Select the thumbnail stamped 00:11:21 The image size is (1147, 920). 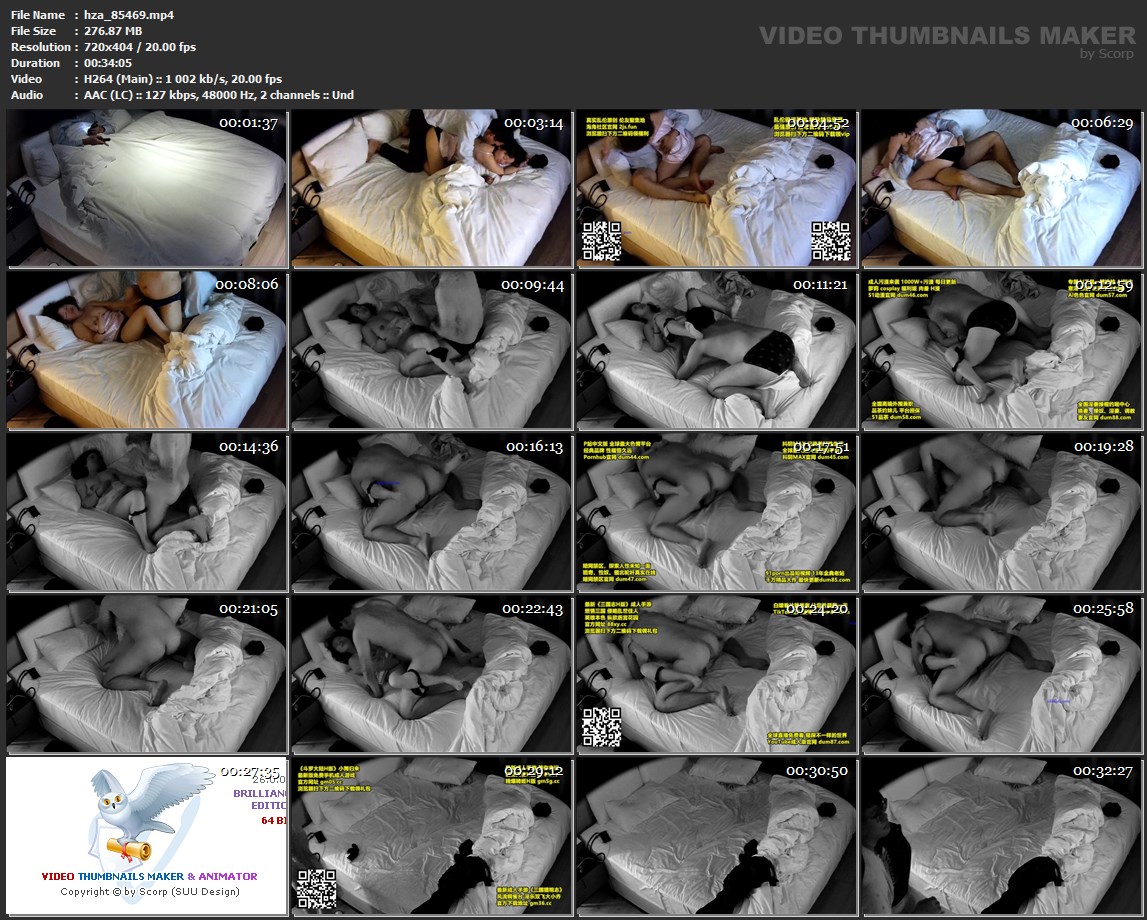(x=716, y=350)
